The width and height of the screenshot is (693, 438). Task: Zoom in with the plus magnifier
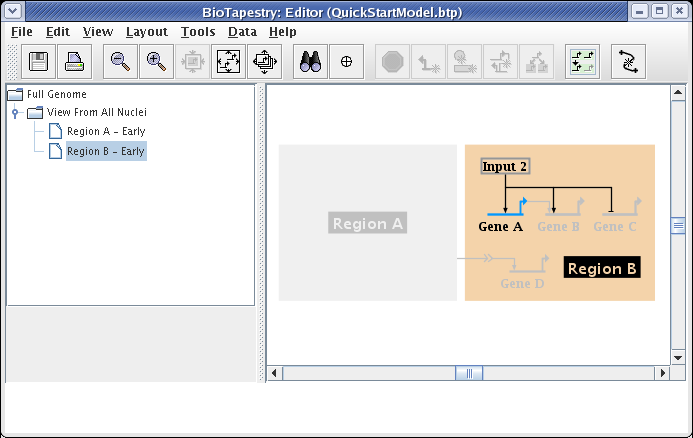(156, 62)
